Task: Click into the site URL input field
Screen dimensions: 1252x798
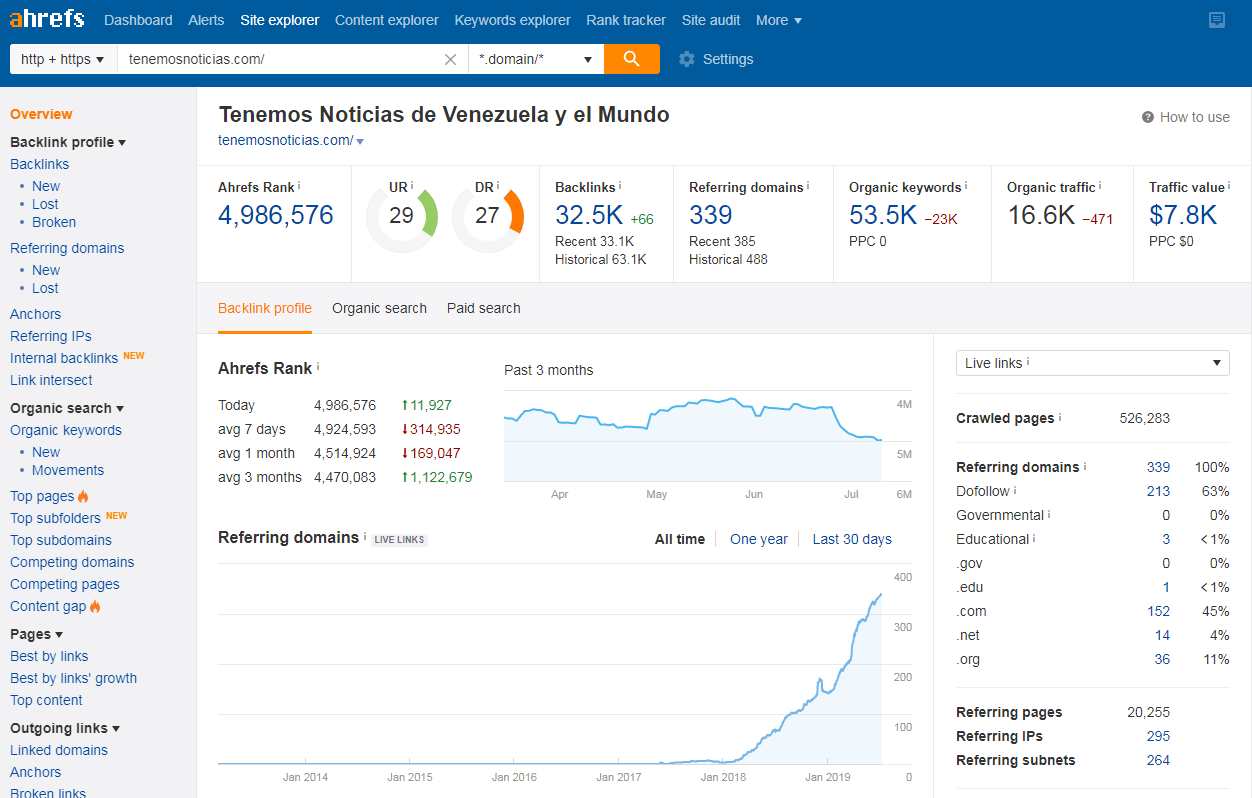Action: (280, 59)
